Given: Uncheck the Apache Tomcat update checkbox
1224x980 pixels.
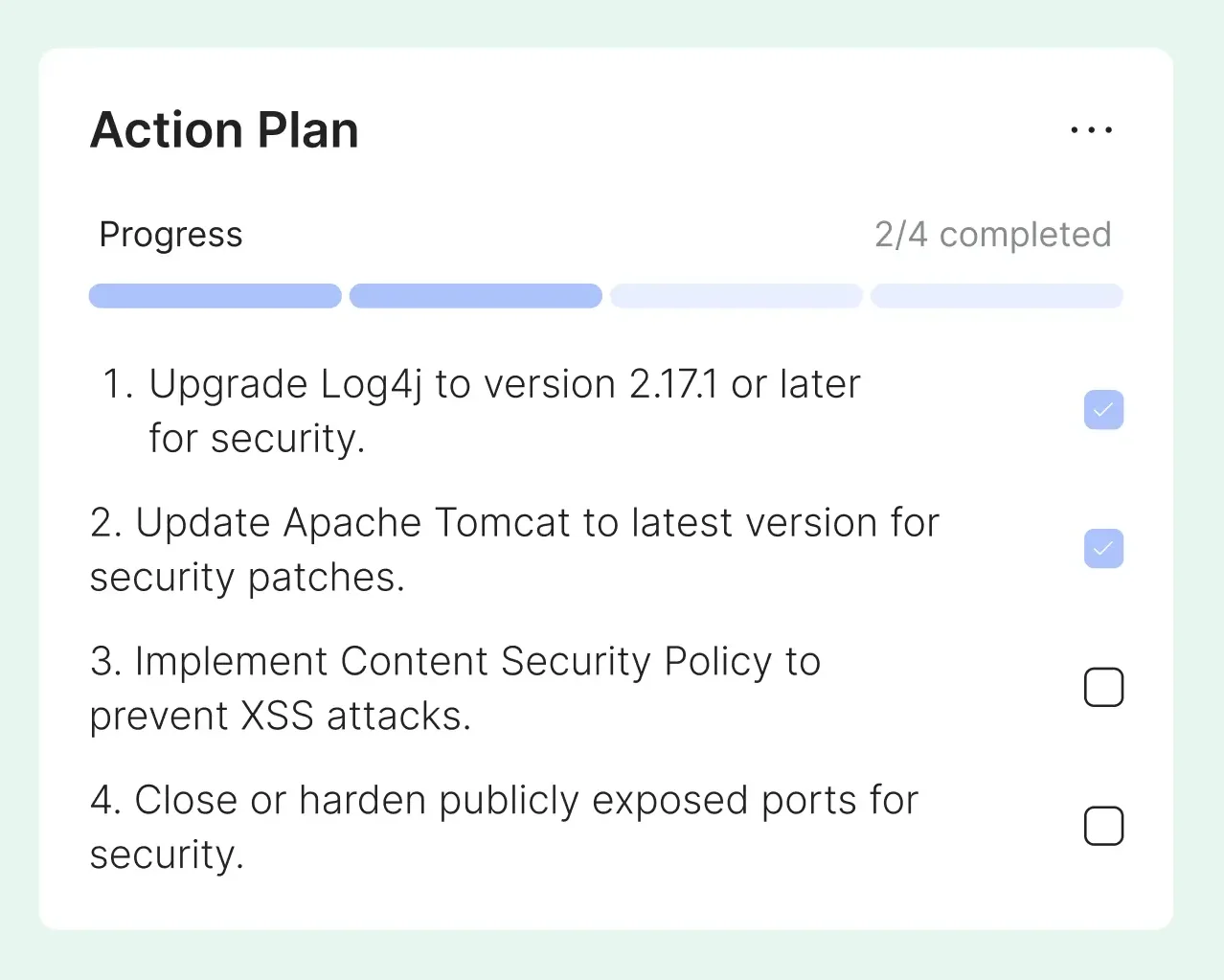Looking at the screenshot, I should (1103, 549).
